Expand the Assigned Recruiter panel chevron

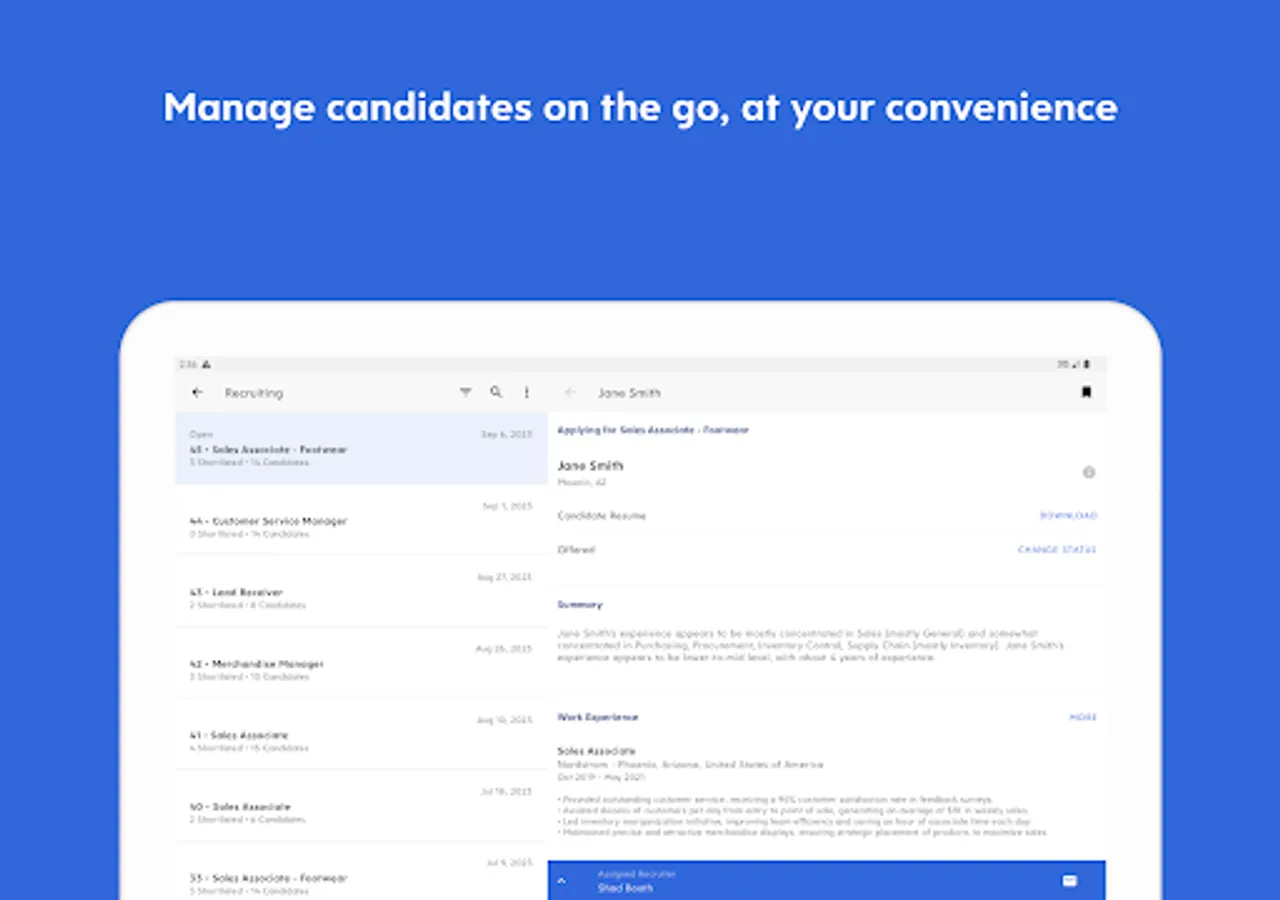tap(561, 881)
